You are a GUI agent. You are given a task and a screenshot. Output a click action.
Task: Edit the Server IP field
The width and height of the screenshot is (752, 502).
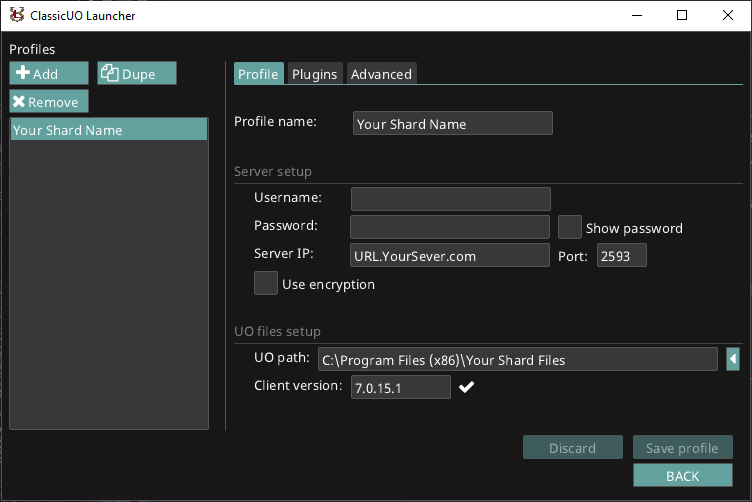point(450,255)
